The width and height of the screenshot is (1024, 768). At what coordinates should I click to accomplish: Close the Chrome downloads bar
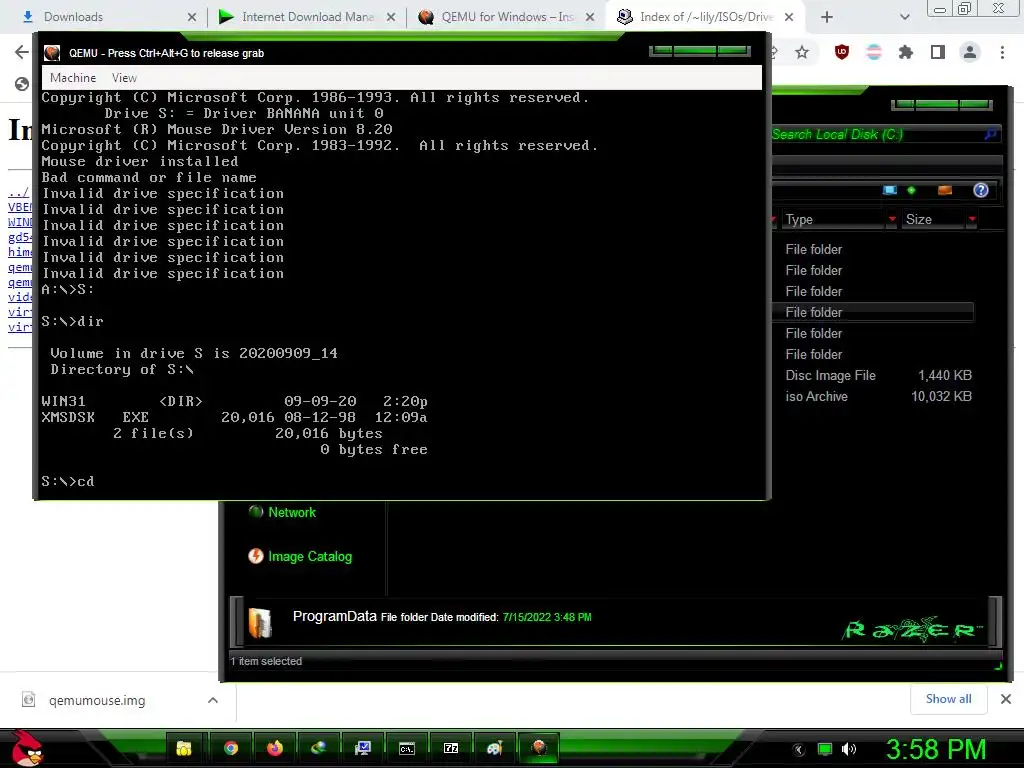pyautogui.click(x=1006, y=699)
